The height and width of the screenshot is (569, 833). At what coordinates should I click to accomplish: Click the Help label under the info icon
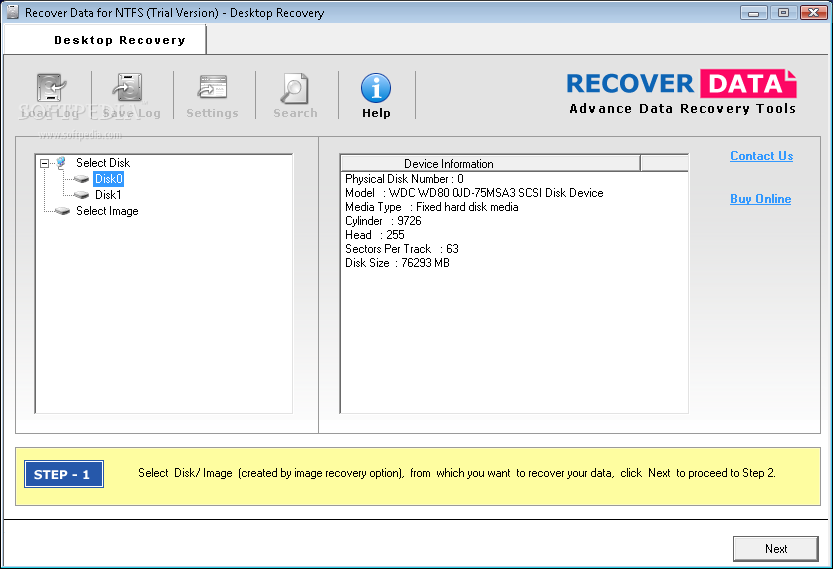[376, 113]
